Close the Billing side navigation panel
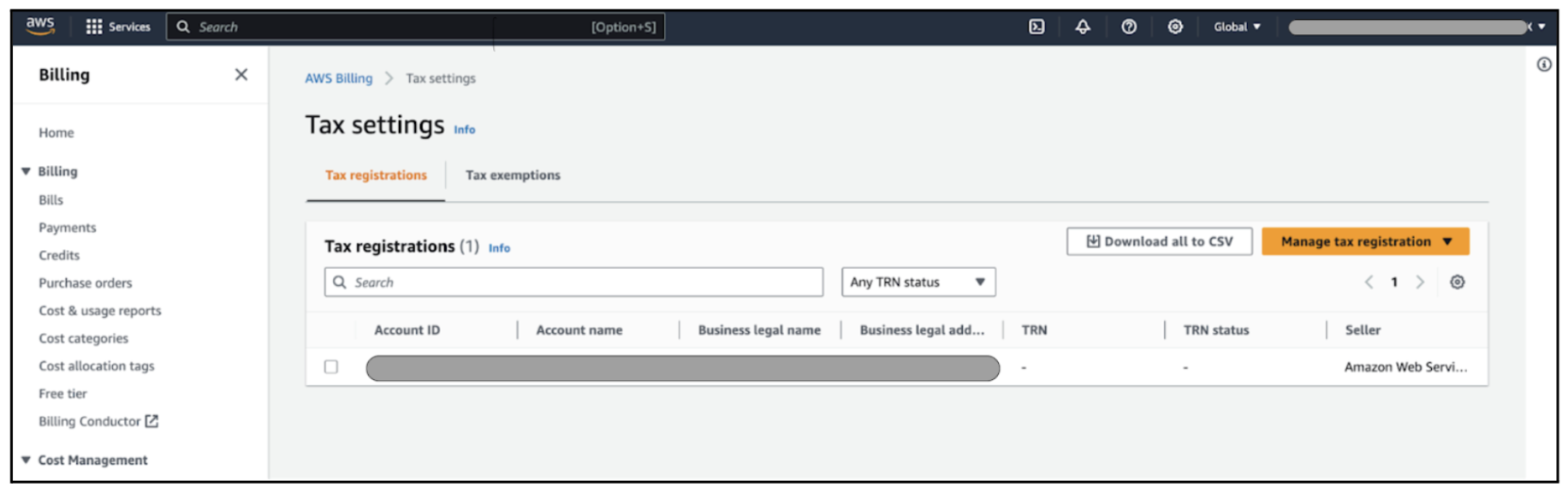Image resolution: width=1568 pixels, height=493 pixels. click(x=241, y=74)
